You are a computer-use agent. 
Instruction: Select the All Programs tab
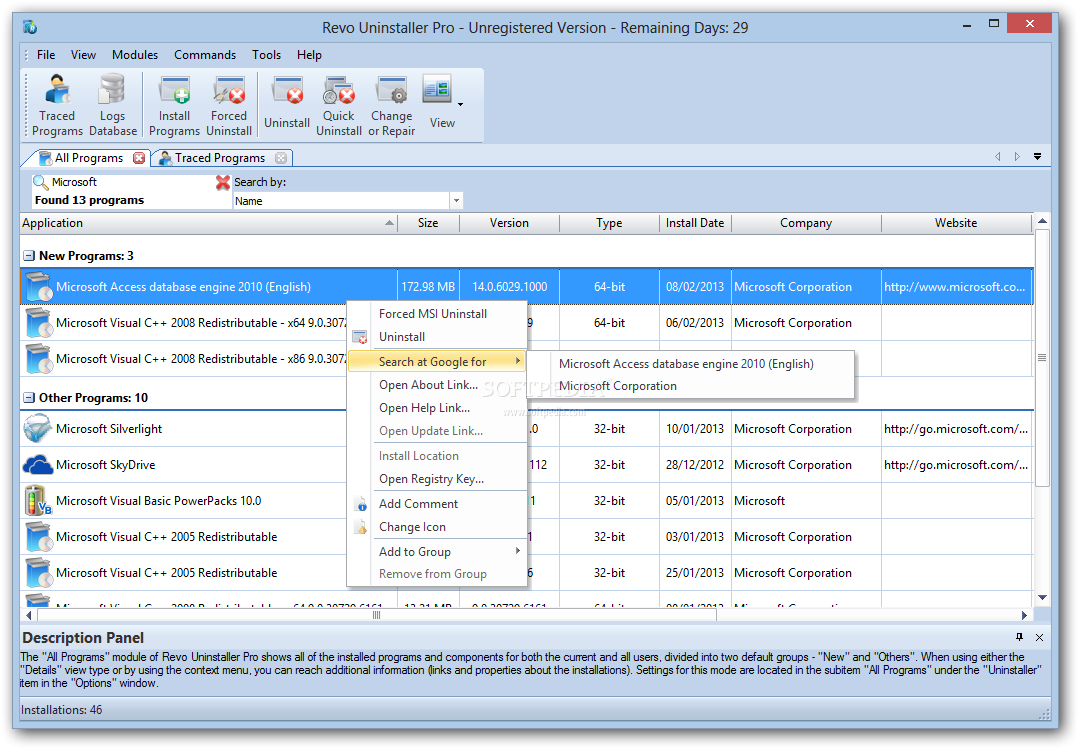(89, 158)
